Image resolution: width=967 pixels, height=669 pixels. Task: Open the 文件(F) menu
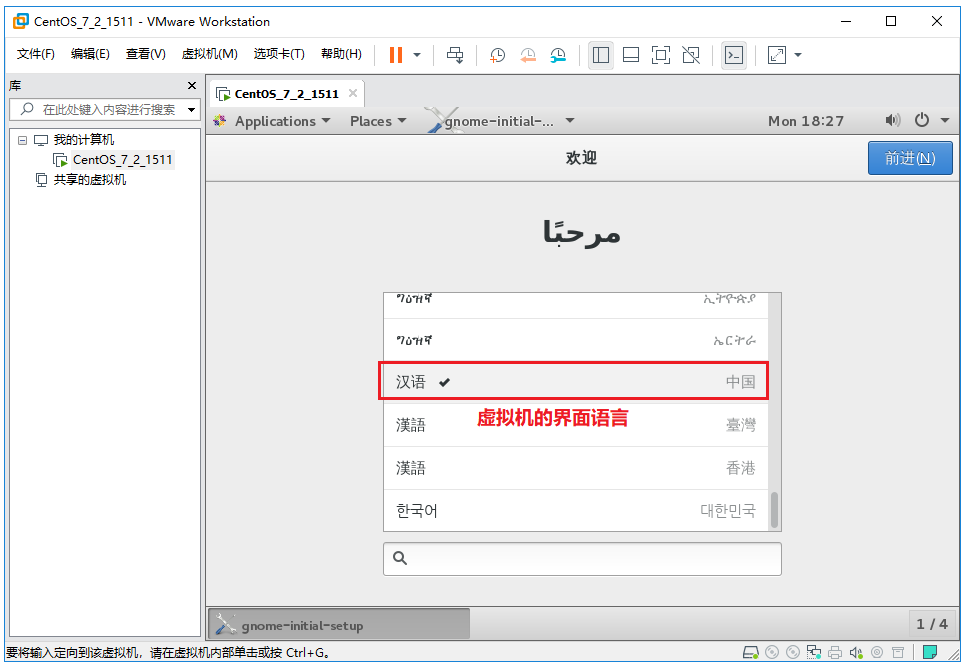tap(36, 54)
